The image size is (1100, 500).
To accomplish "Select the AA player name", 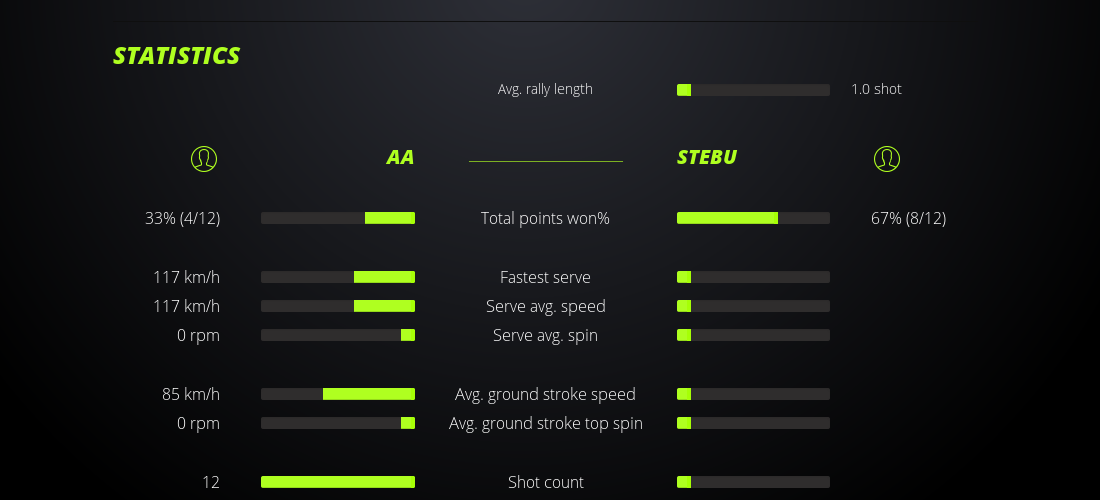I will (x=400, y=158).
